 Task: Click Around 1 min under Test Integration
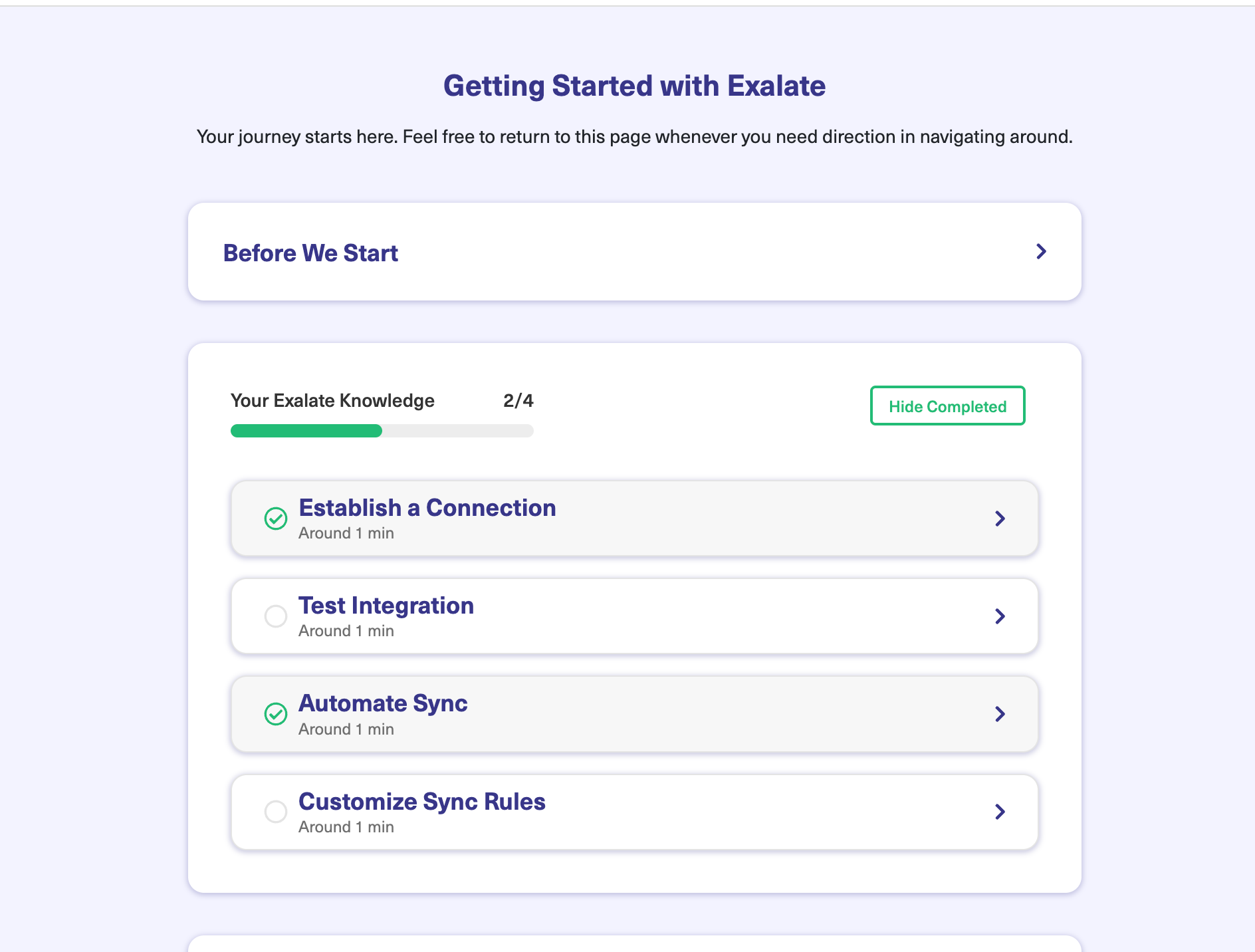pyautogui.click(x=346, y=631)
